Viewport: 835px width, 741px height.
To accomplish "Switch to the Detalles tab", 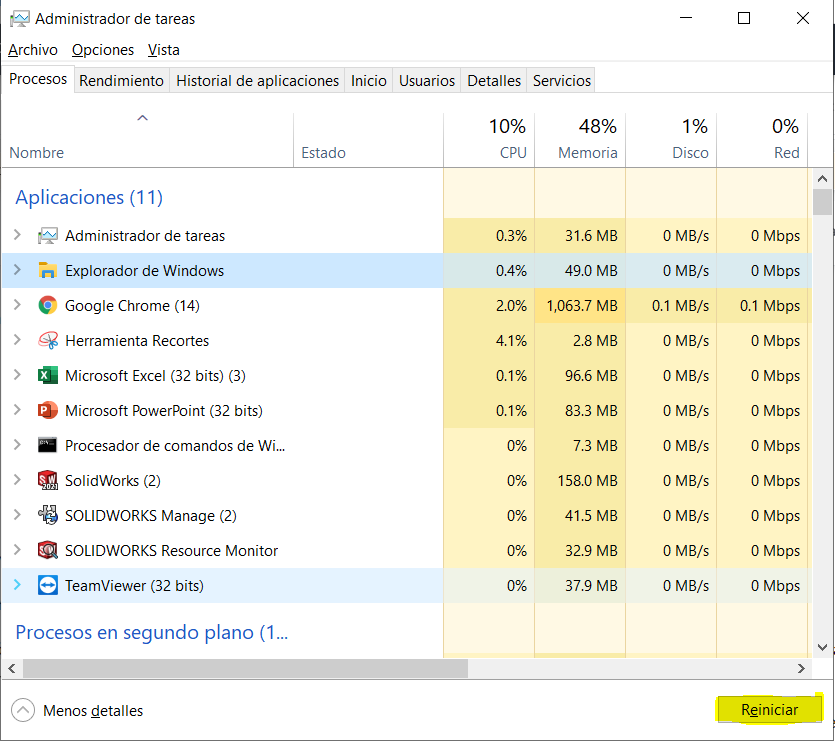I will [x=494, y=80].
